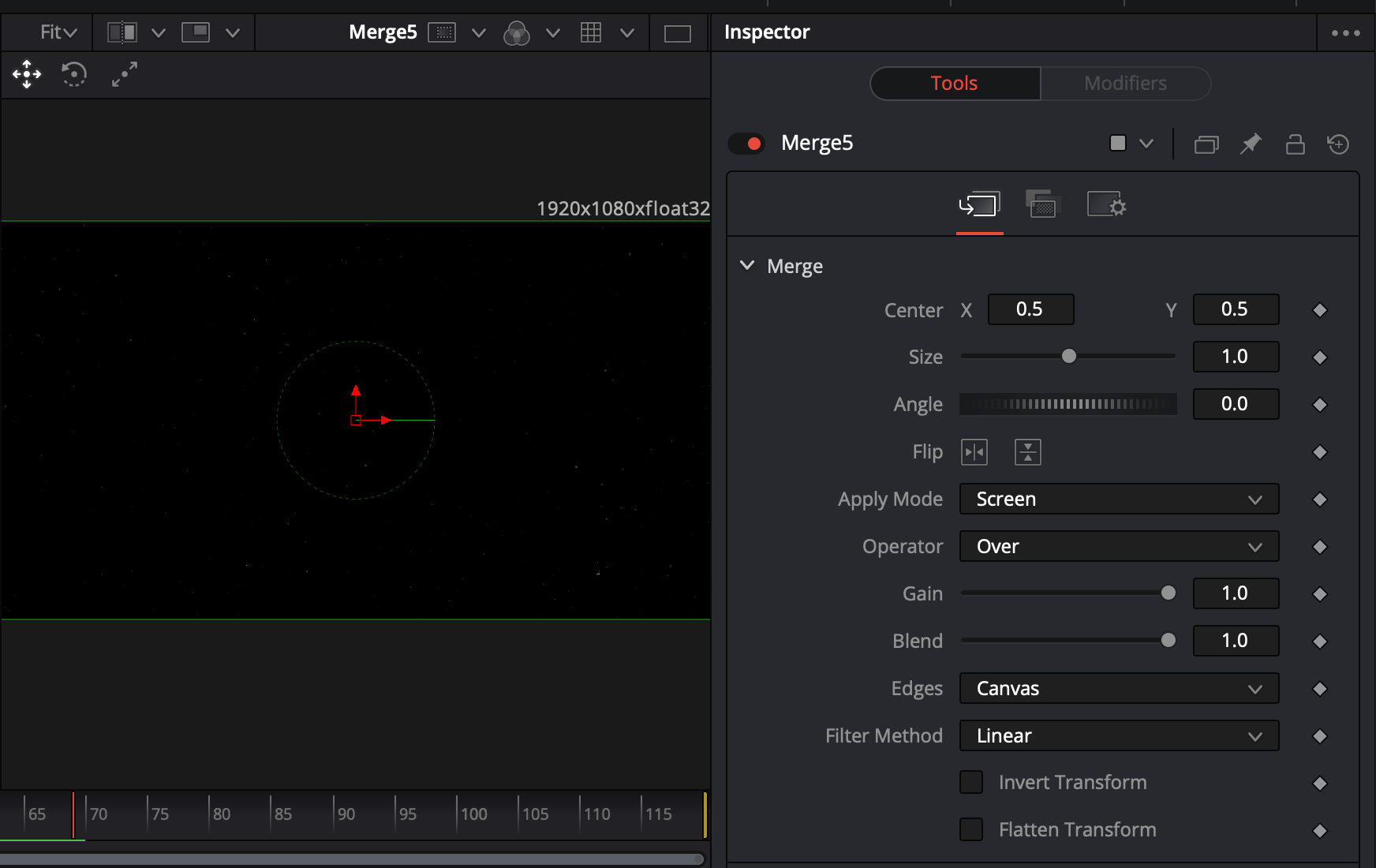1376x868 pixels.
Task: Click the Blend value field
Action: [1236, 641]
